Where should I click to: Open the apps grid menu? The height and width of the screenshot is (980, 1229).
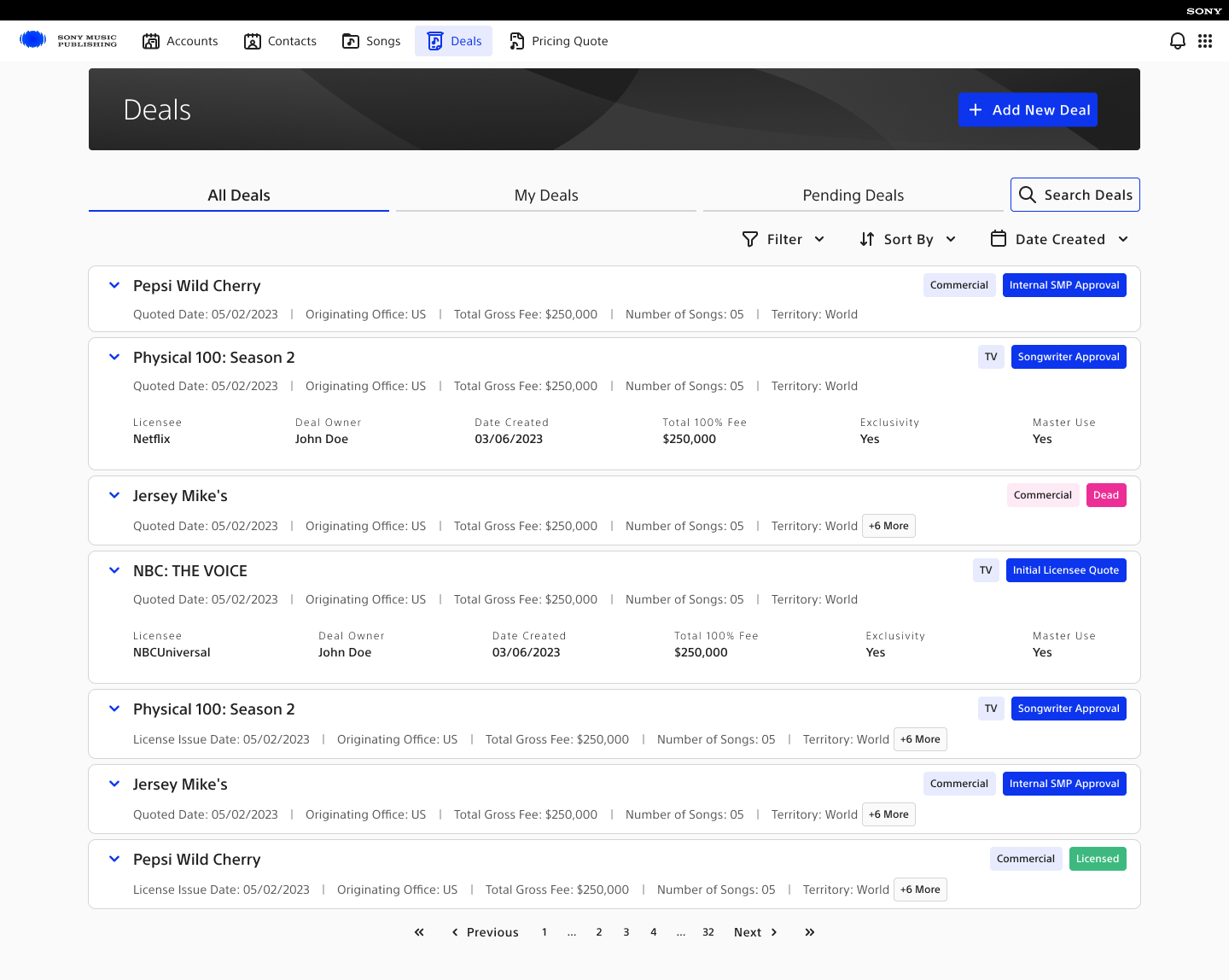point(1205,41)
